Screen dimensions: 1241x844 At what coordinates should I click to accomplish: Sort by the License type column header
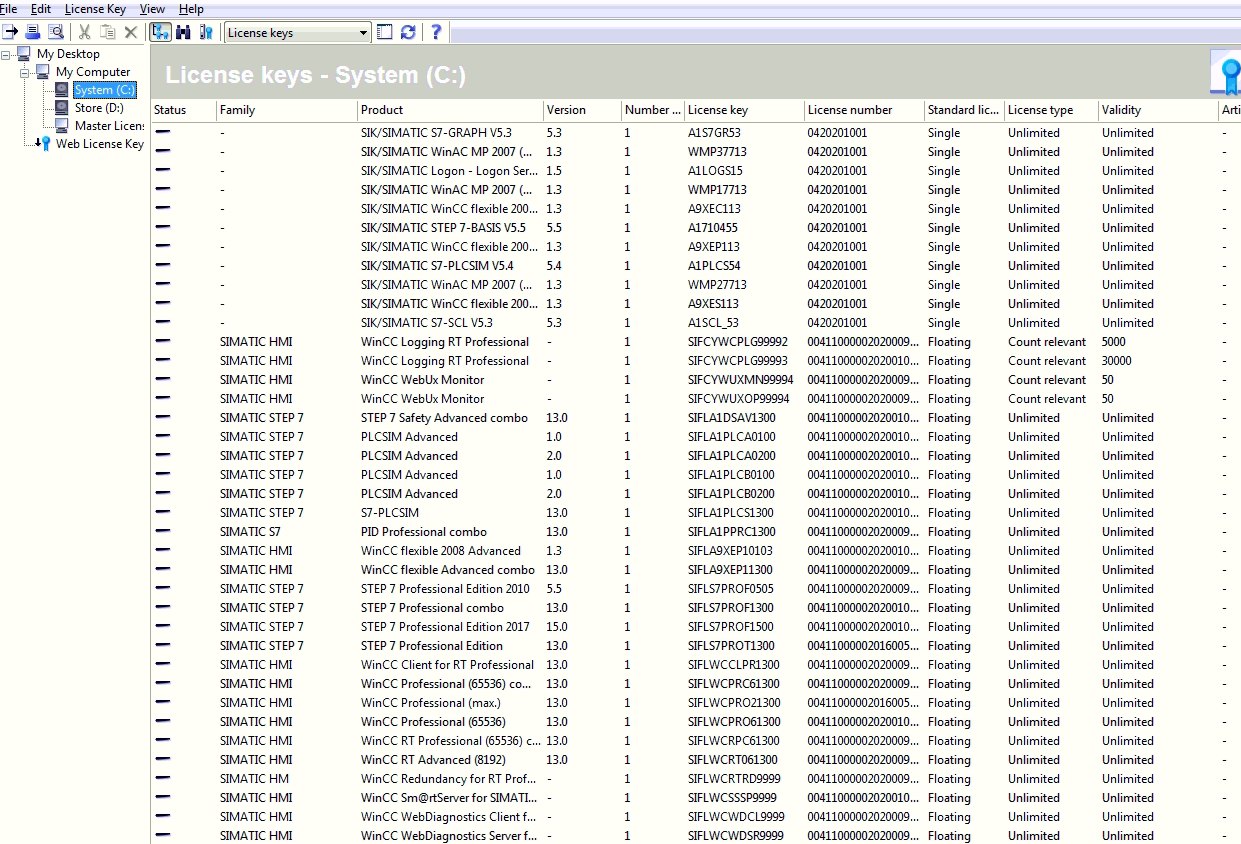click(x=1050, y=110)
